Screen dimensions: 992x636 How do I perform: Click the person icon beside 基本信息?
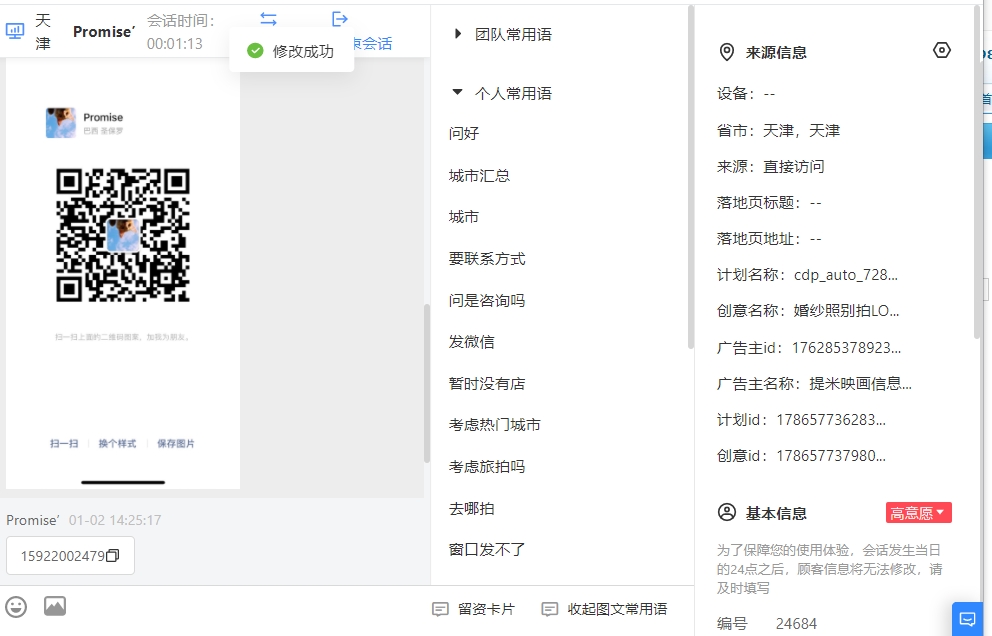click(x=727, y=512)
